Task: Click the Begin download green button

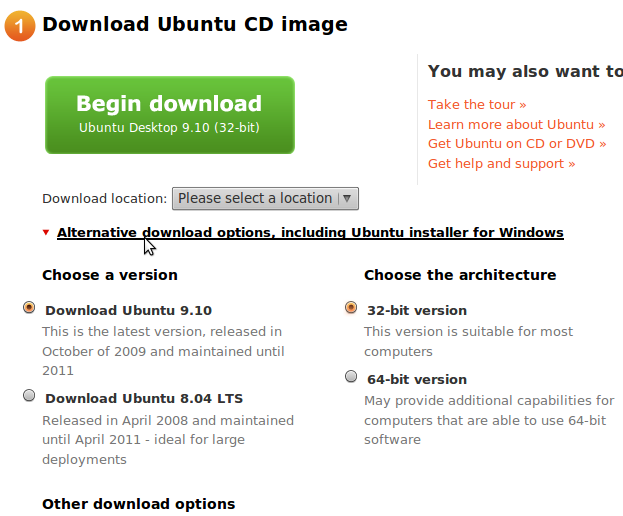Action: click(x=170, y=115)
